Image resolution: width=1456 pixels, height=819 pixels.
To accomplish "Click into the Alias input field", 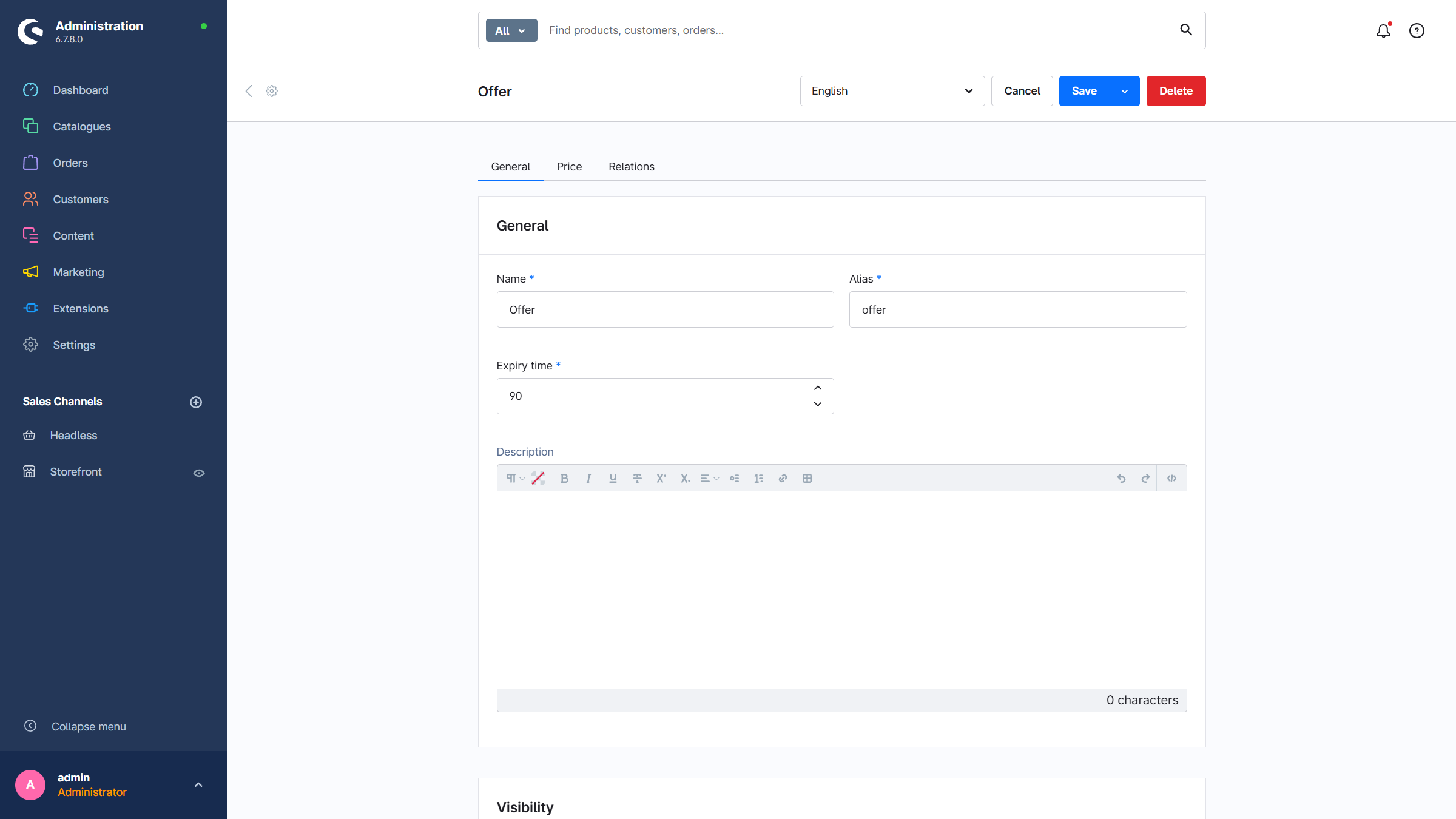I will (1017, 309).
